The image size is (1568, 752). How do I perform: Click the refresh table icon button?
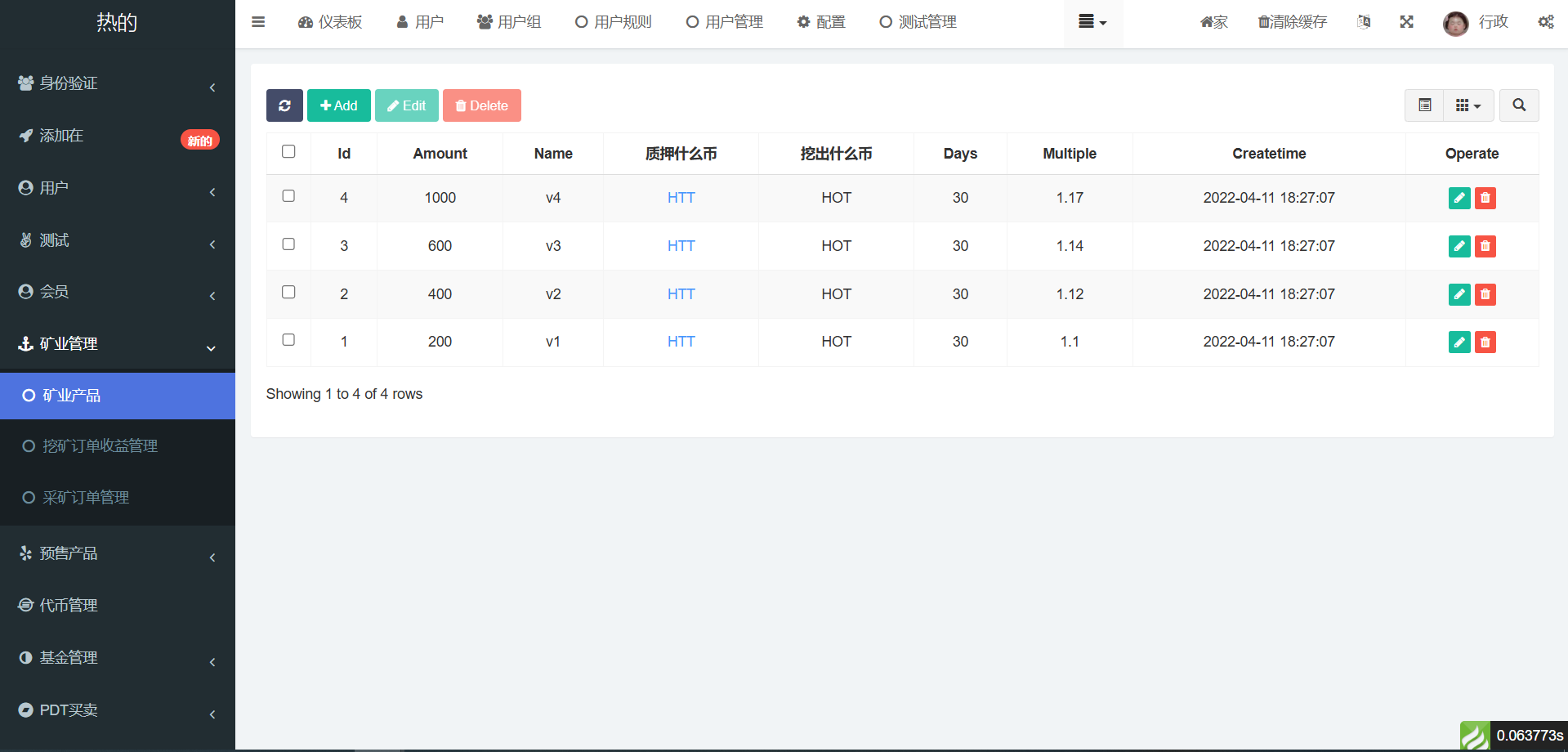point(284,105)
